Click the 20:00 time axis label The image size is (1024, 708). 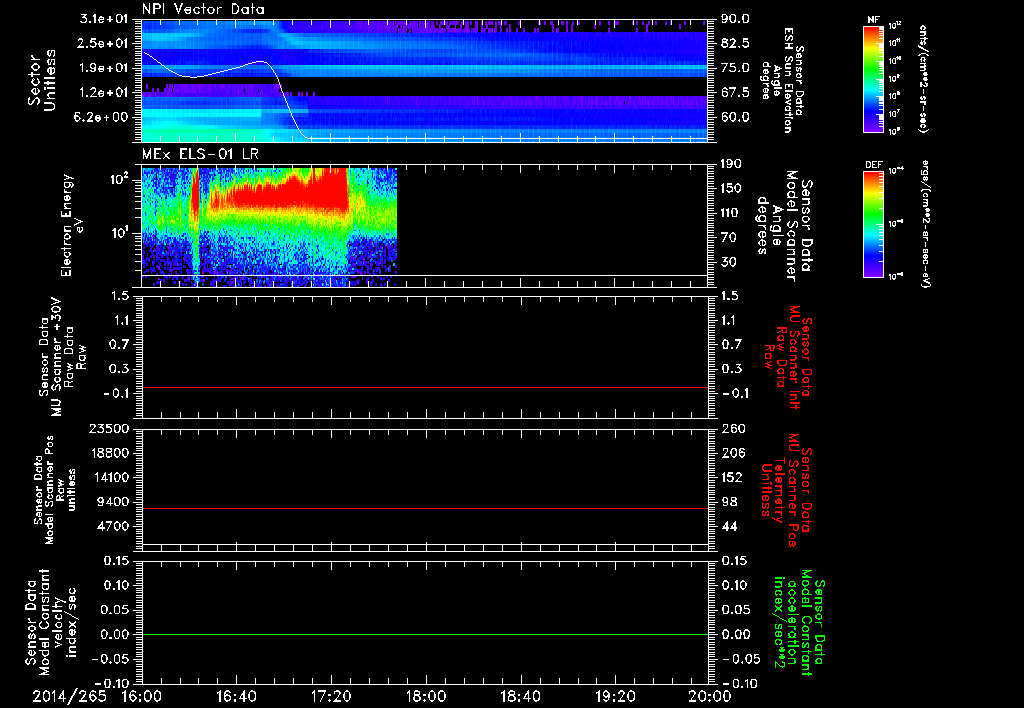pyautogui.click(x=710, y=696)
